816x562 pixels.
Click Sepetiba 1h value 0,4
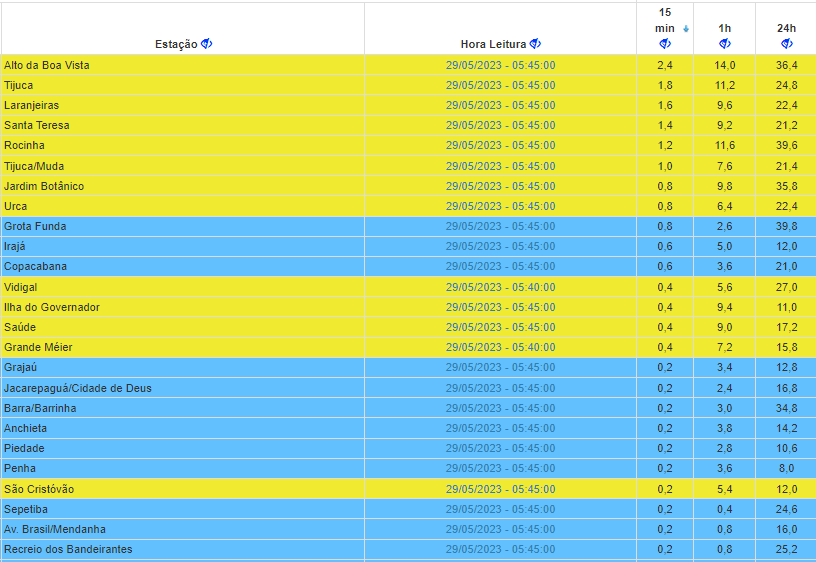pyautogui.click(x=725, y=509)
